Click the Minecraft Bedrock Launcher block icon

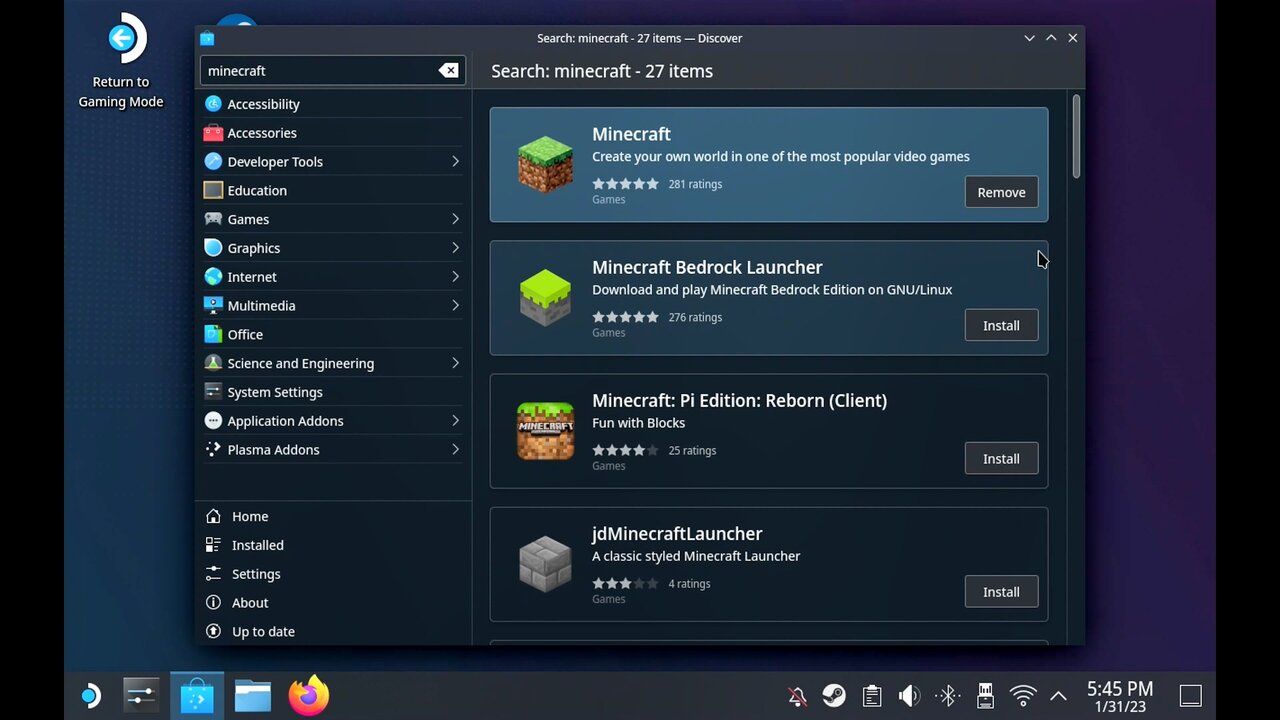545,298
